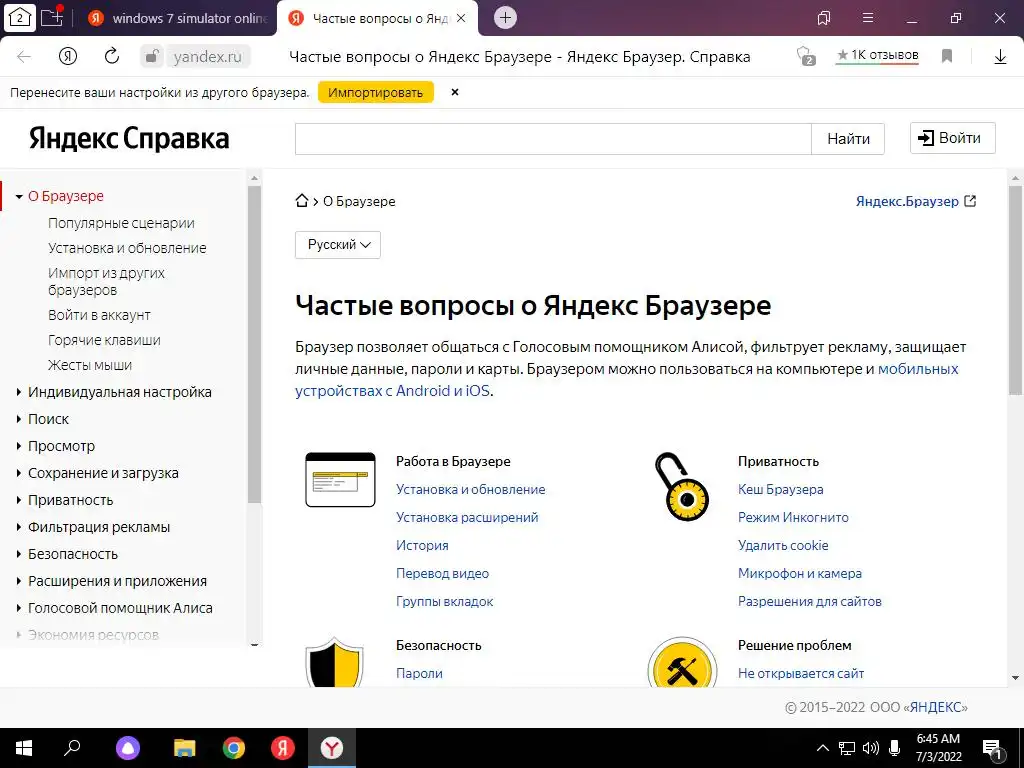Go back with the left arrow
Screen dimensions: 1024x768
coord(24,57)
